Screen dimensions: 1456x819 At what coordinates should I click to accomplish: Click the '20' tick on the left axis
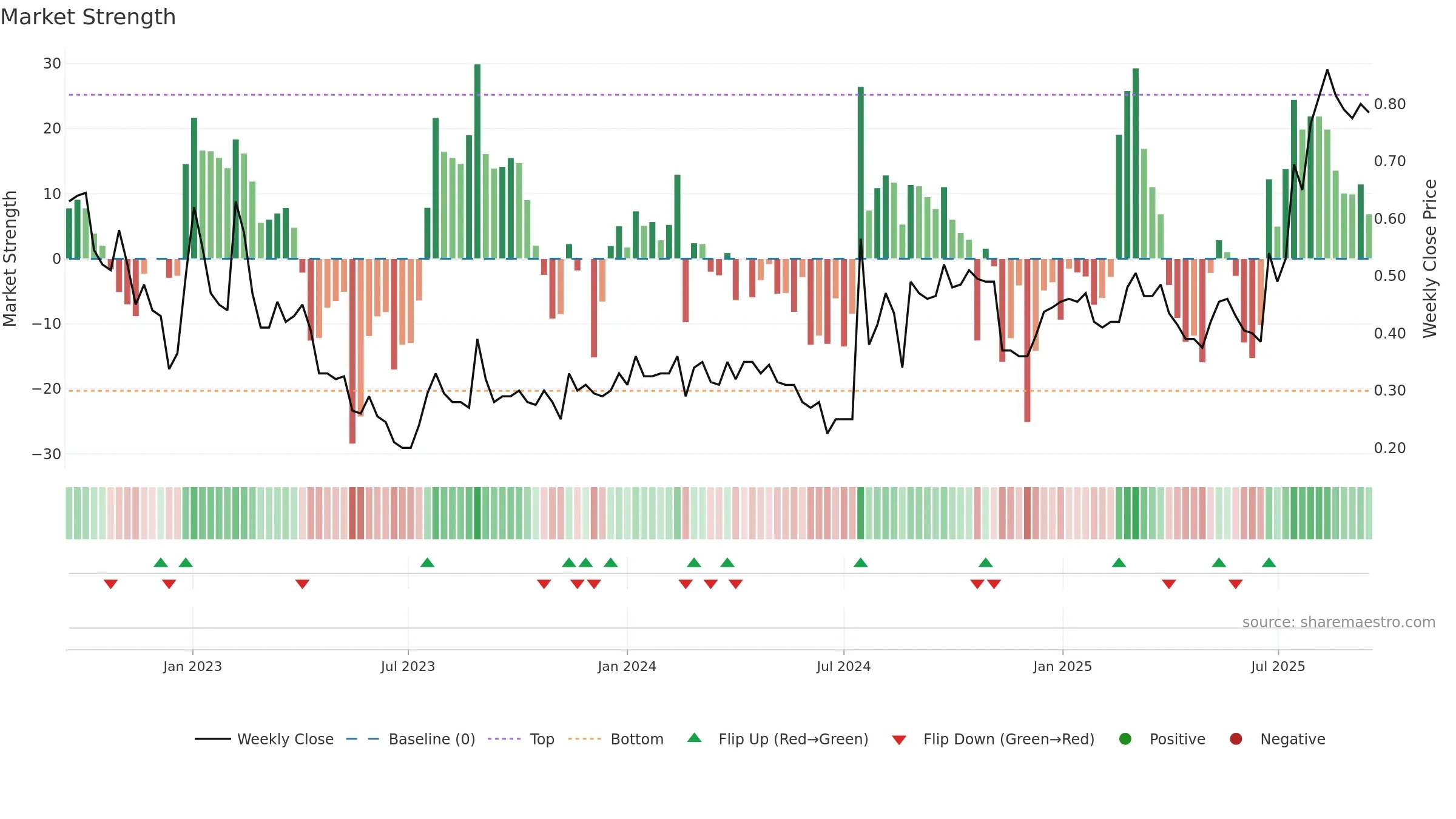[52, 129]
